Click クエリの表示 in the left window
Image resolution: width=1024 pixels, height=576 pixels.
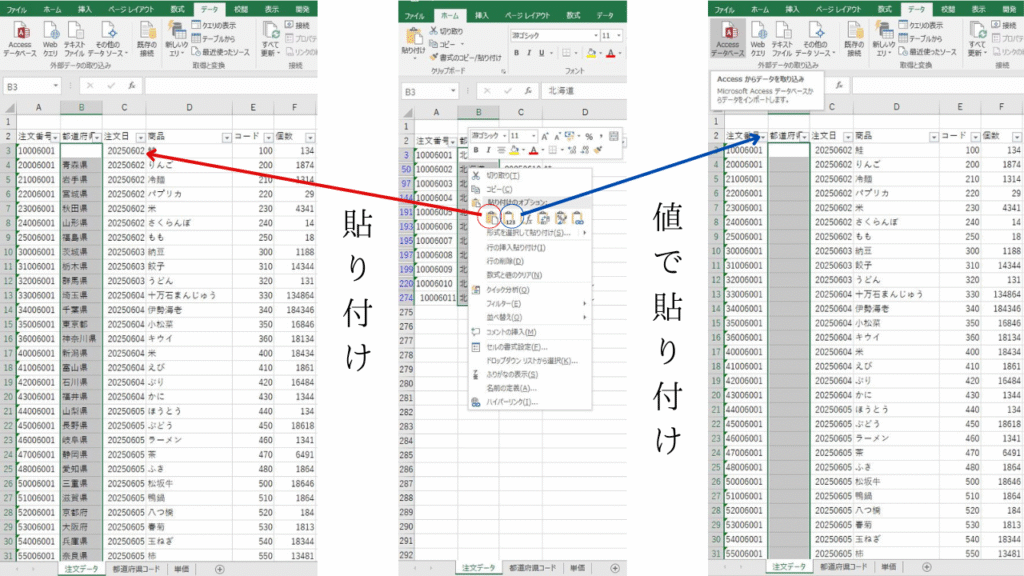point(214,25)
